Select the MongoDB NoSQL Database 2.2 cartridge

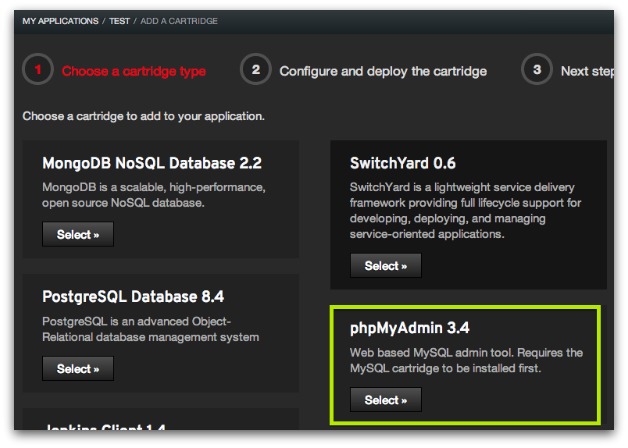(78, 234)
